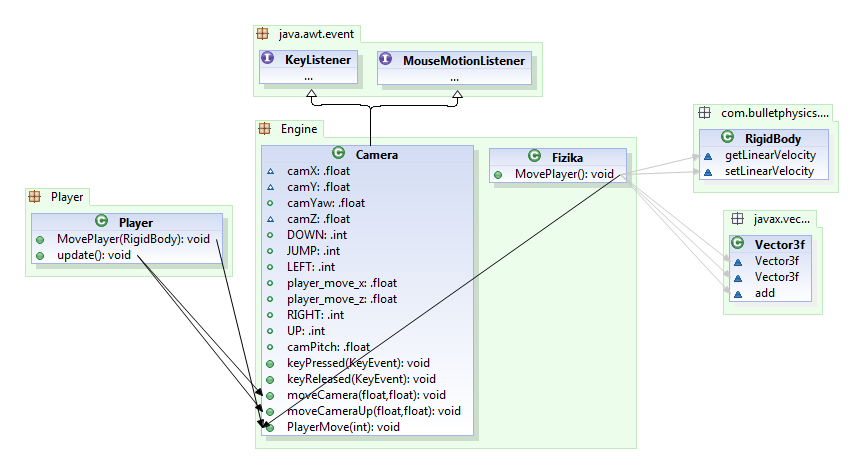This screenshot has height=474, width=864.
Task: Click the javax.vec package icon
Action: pos(733,218)
